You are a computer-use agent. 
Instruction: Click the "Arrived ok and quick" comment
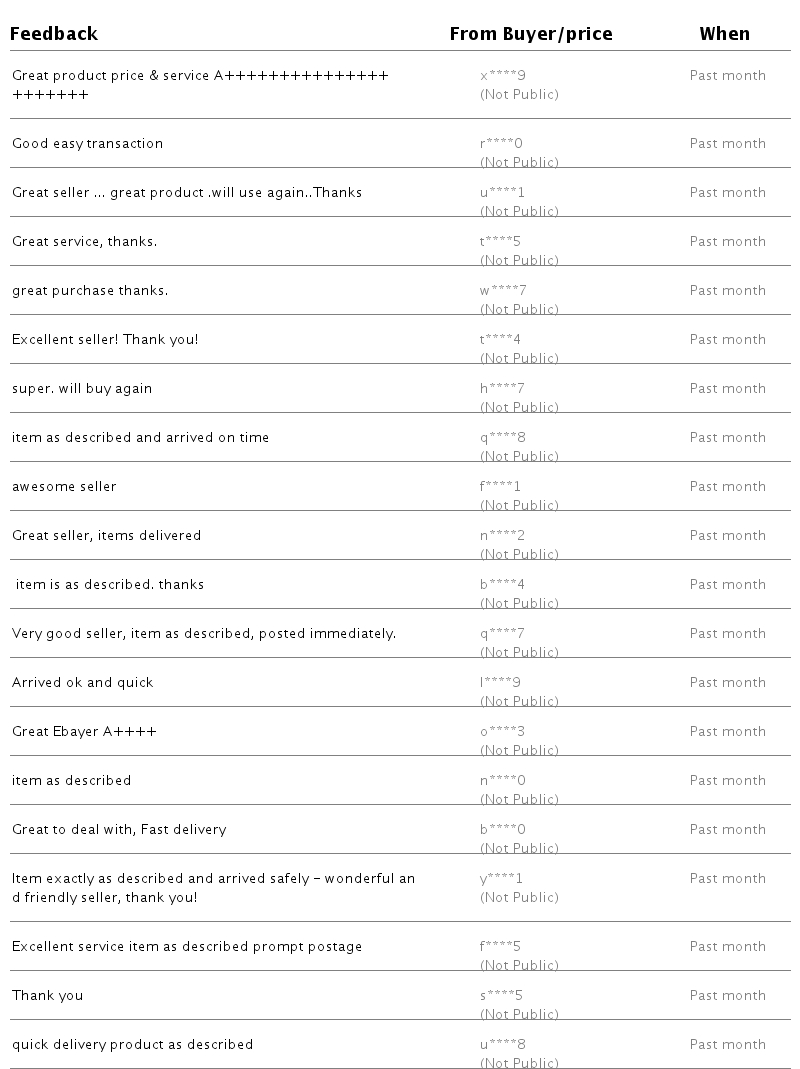(x=83, y=682)
